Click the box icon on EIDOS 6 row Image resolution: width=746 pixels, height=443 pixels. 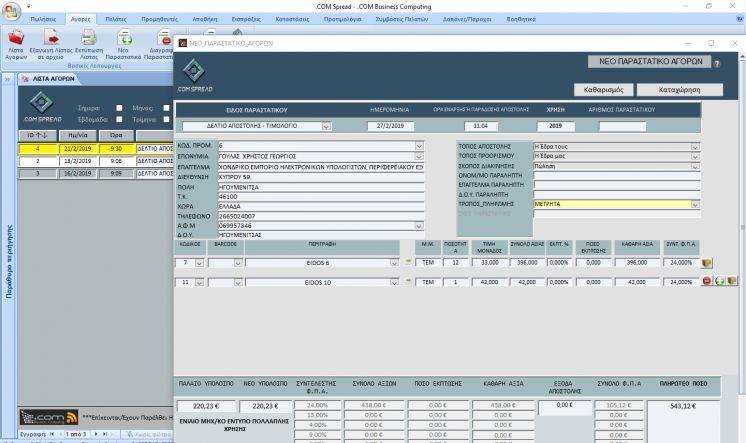click(707, 263)
